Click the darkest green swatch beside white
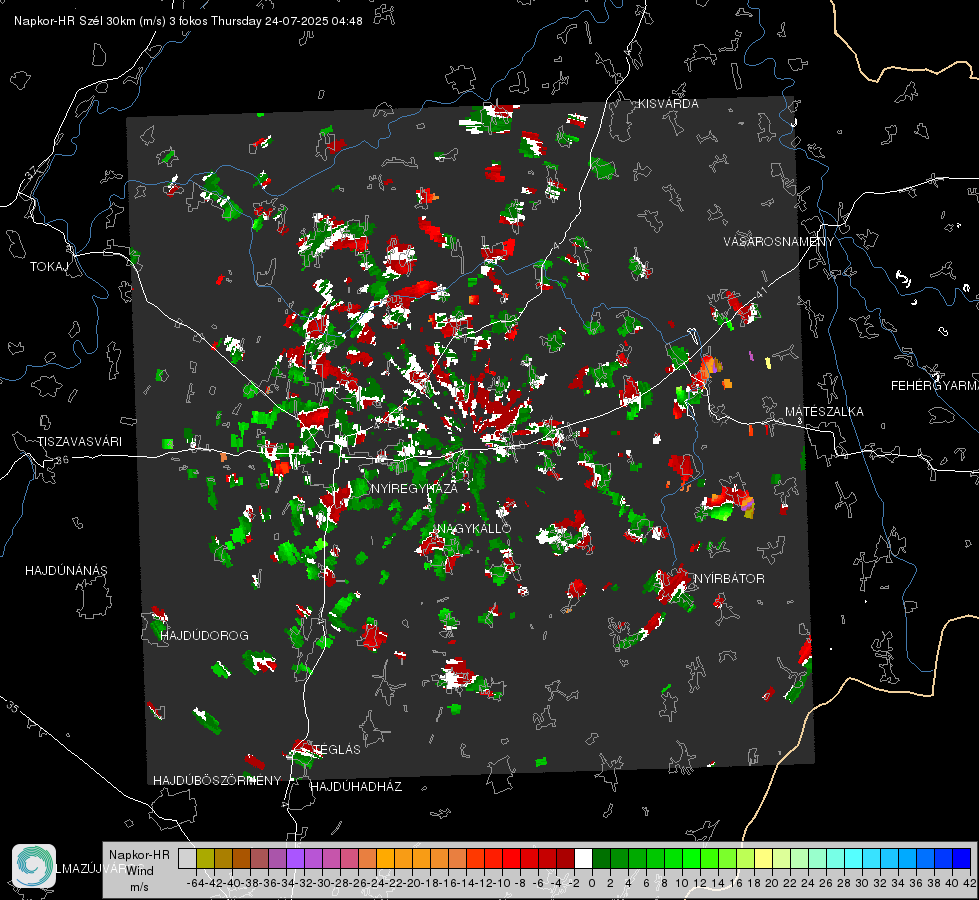The width and height of the screenshot is (979, 900). tap(601, 858)
